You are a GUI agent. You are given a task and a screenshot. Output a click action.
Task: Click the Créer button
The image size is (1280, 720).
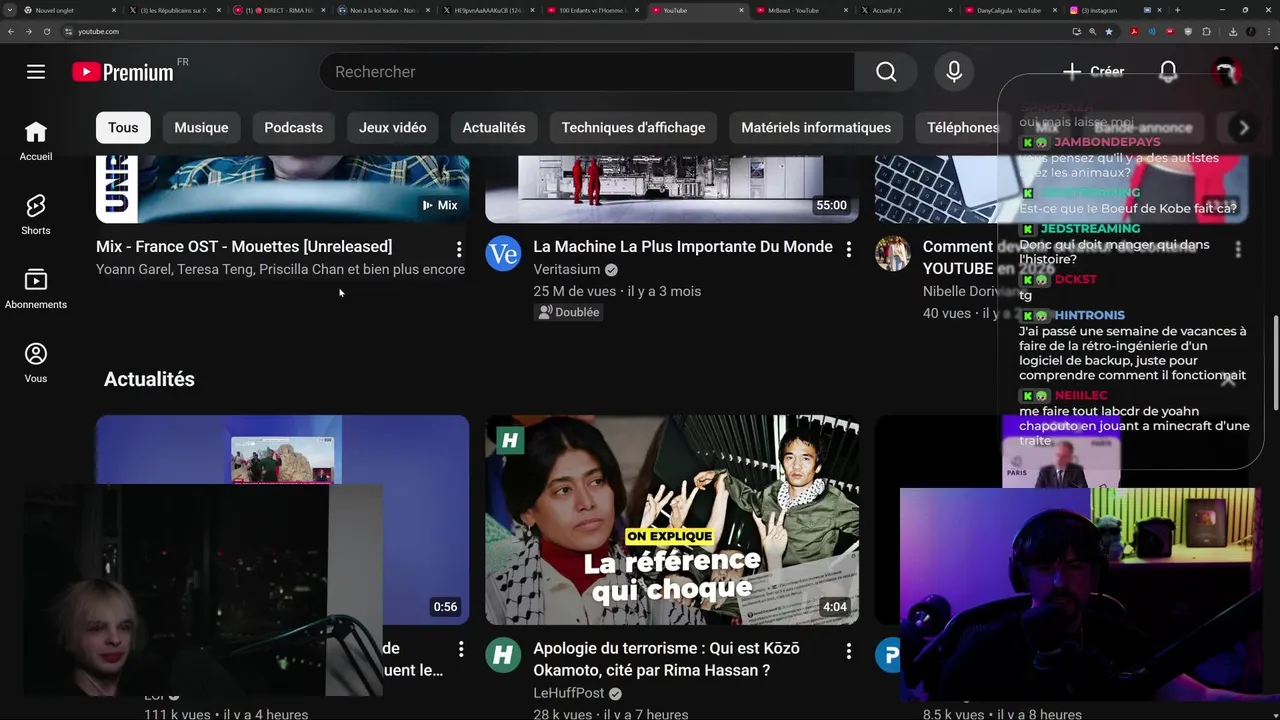[x=1093, y=72]
